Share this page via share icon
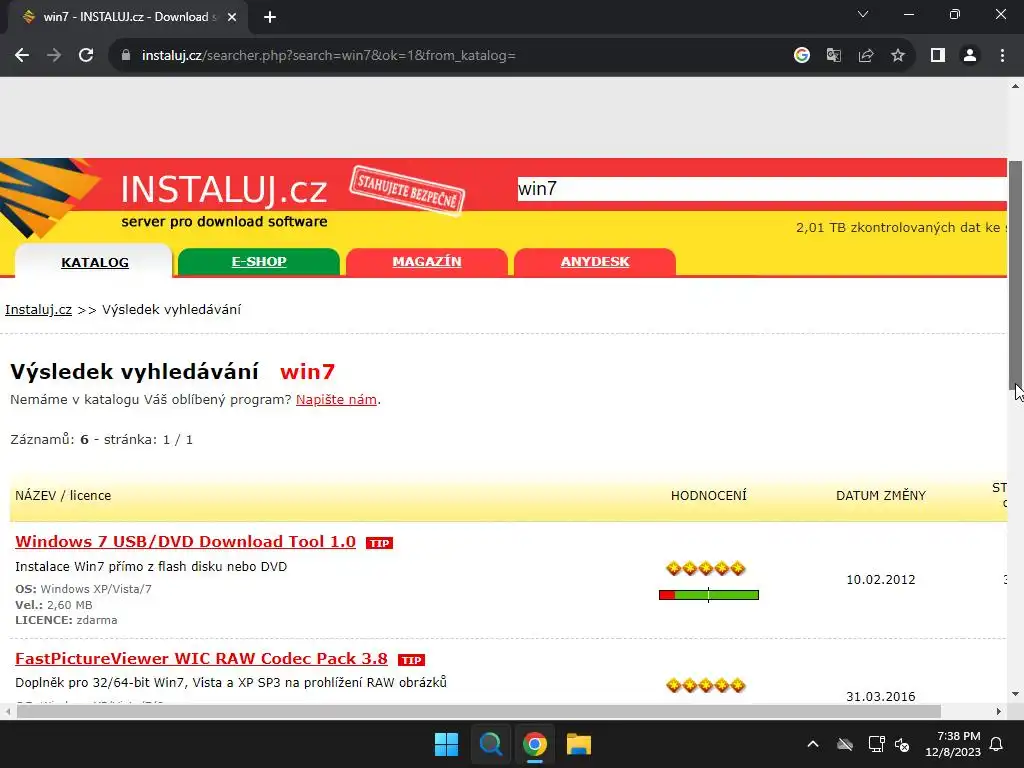Image resolution: width=1024 pixels, height=768 pixels. 866,56
